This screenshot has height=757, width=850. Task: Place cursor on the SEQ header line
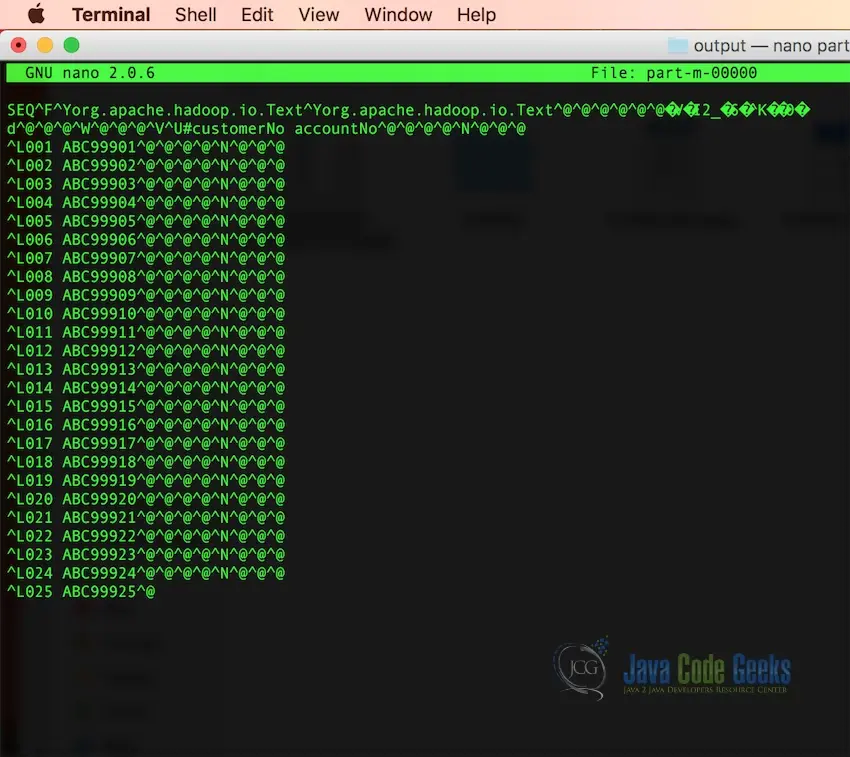pyautogui.click(x=408, y=110)
